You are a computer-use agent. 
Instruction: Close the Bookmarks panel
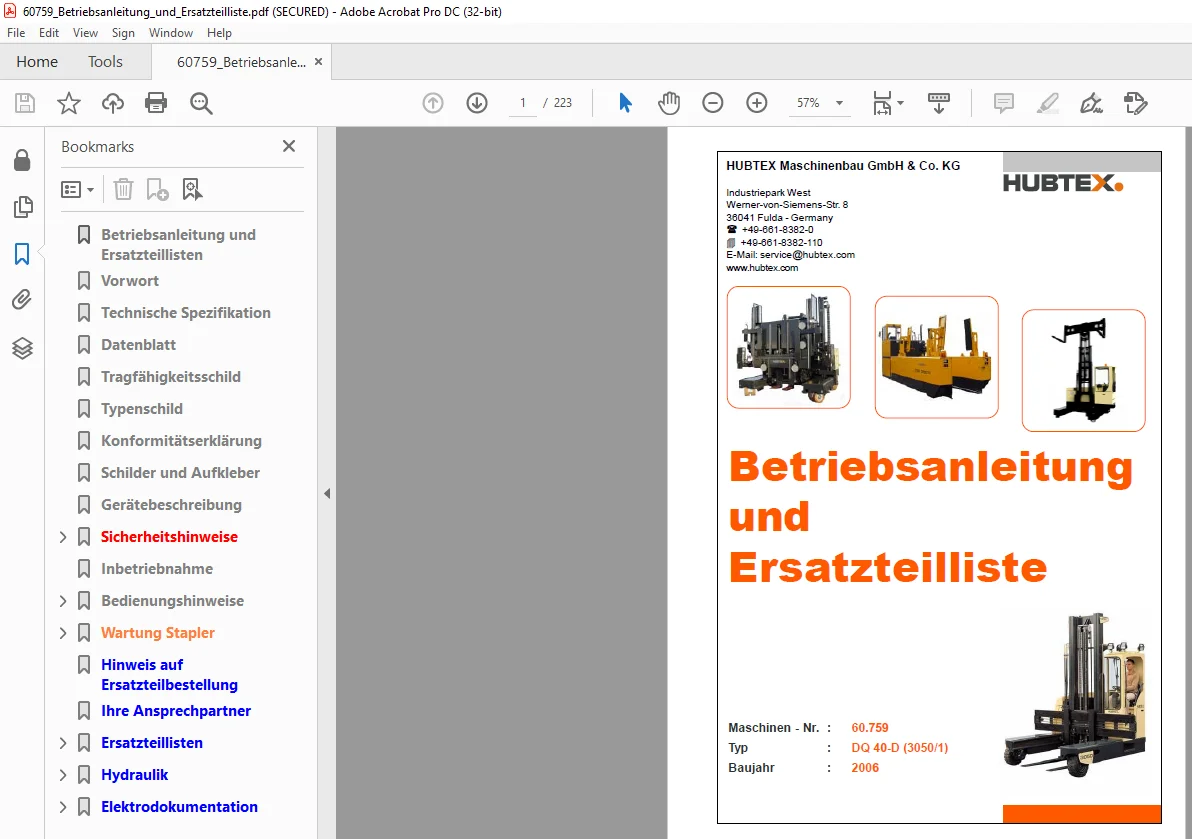[x=289, y=146]
